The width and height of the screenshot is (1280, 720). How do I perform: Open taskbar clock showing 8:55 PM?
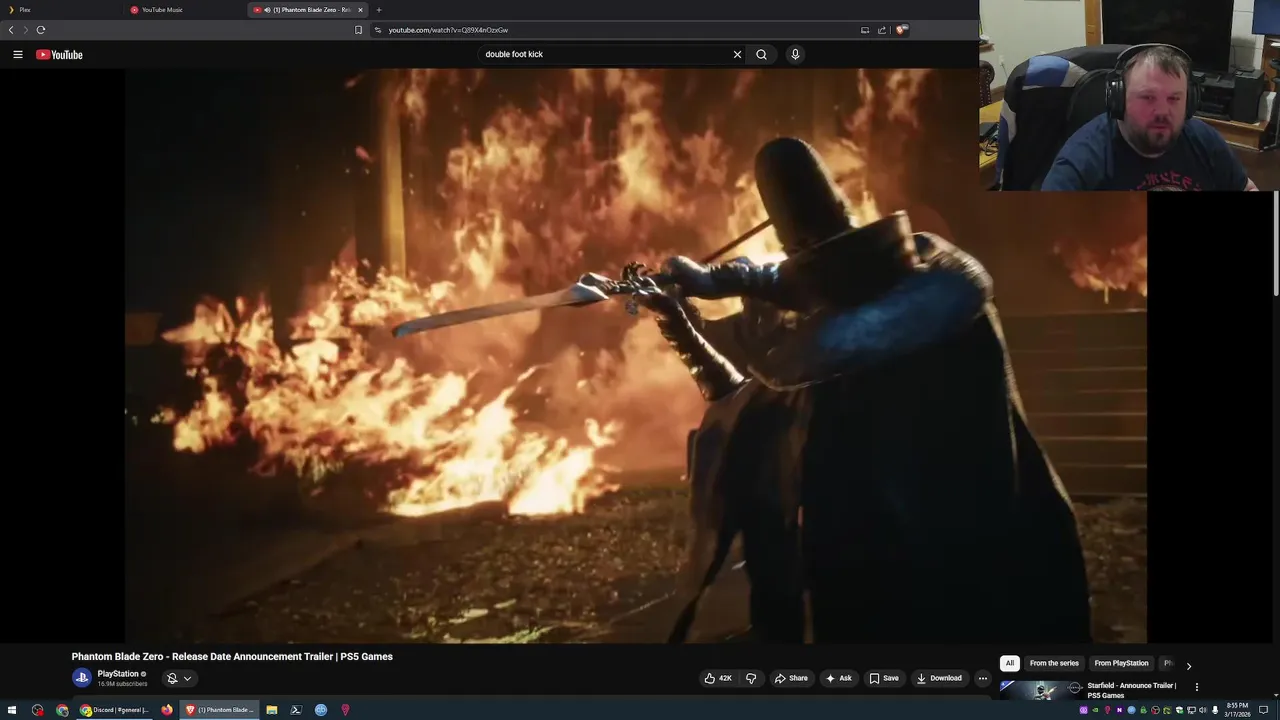click(x=1238, y=710)
